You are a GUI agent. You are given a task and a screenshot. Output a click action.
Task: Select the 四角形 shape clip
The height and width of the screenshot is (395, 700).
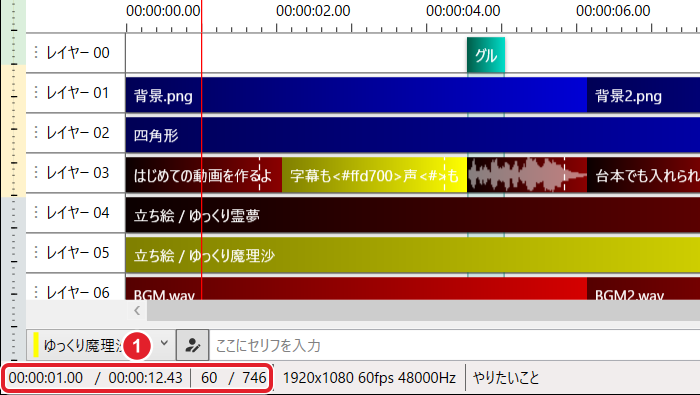[413, 135]
